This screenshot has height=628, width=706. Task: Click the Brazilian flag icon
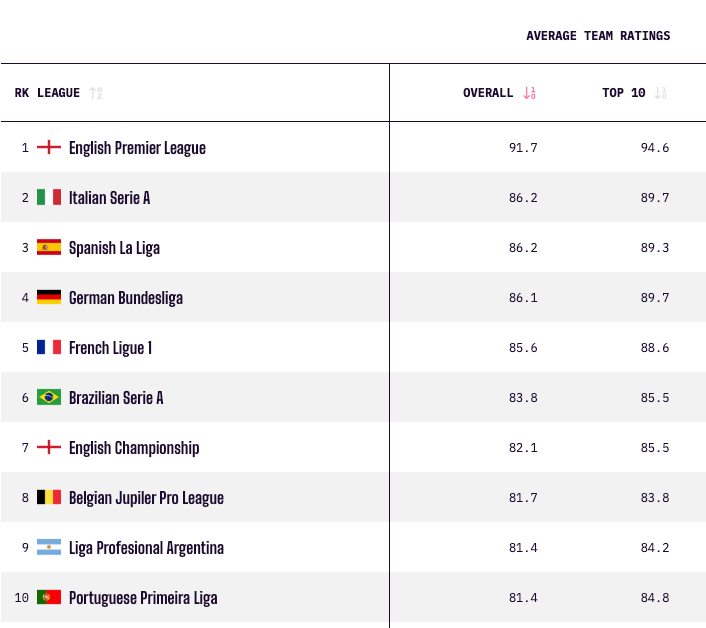click(49, 397)
